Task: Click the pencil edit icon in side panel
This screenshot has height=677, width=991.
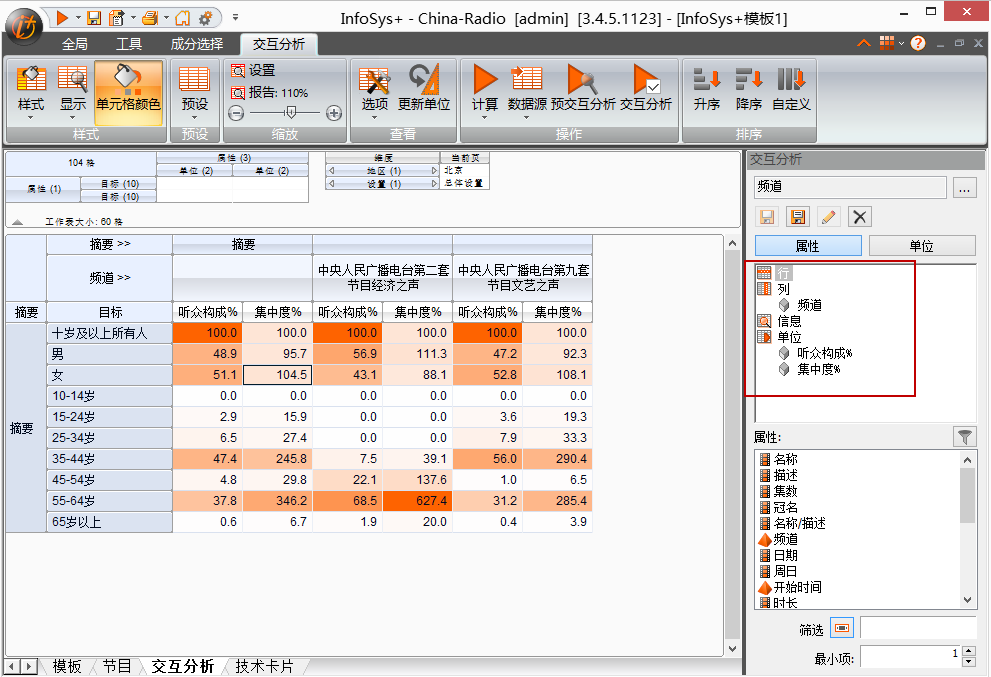Action: click(828, 217)
